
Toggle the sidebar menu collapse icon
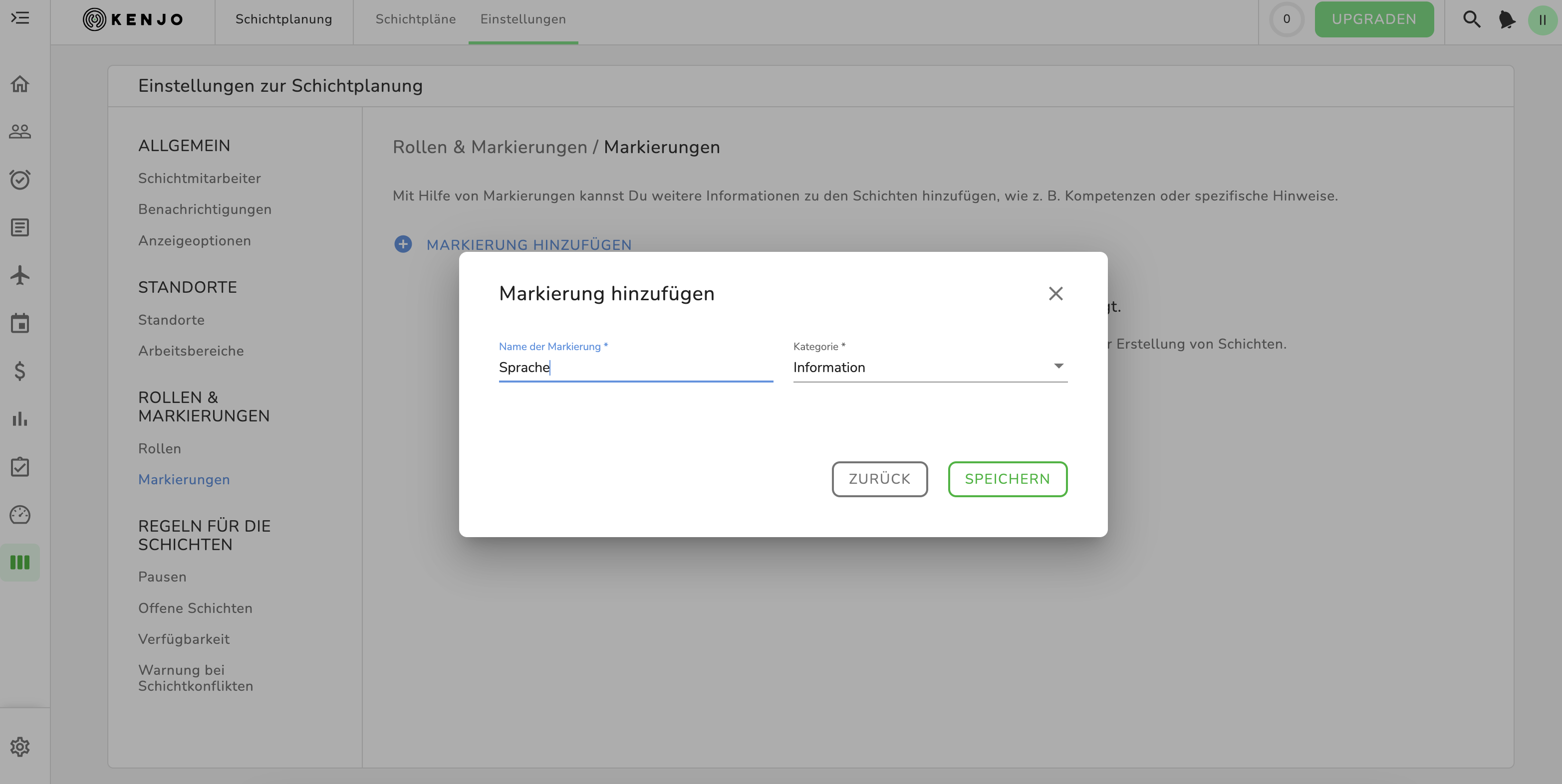pyautogui.click(x=20, y=18)
